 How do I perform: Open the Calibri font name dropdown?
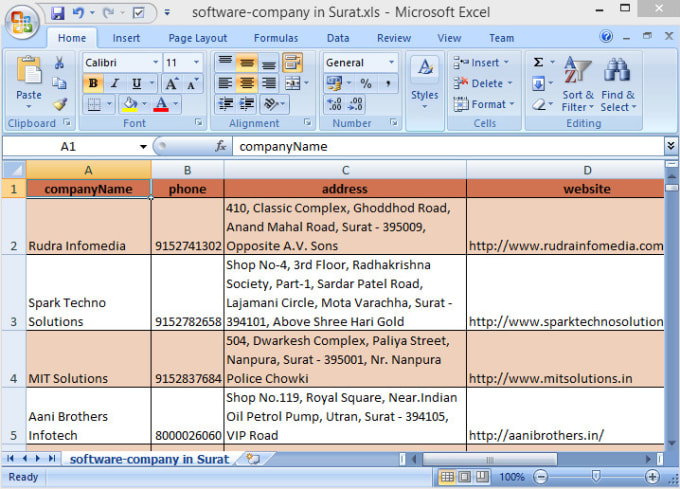pyautogui.click(x=155, y=63)
